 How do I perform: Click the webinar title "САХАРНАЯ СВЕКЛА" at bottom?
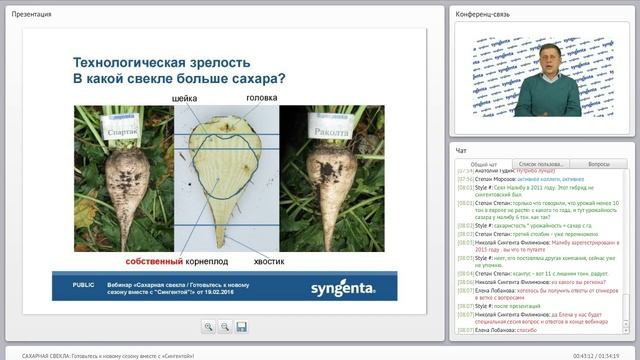[108, 356]
